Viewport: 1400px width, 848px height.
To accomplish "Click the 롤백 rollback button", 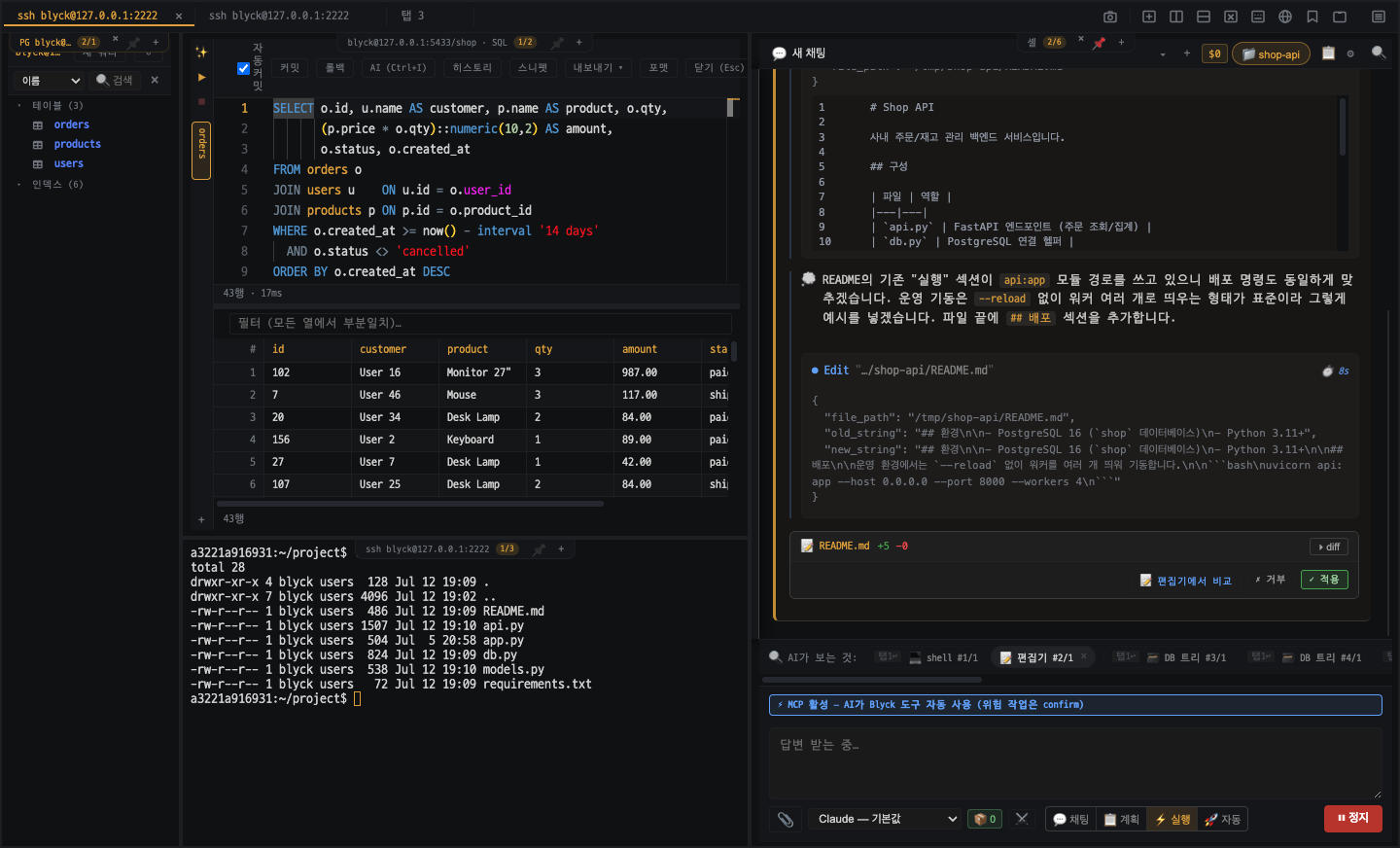I will pos(335,68).
